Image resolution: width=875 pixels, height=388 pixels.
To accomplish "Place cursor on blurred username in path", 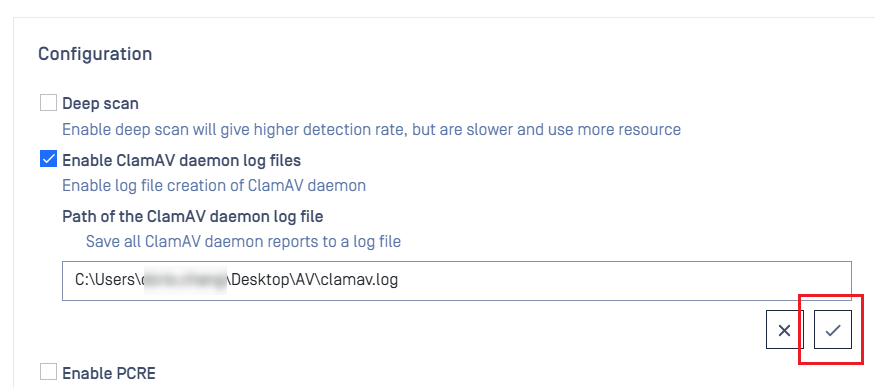I will pos(184,280).
